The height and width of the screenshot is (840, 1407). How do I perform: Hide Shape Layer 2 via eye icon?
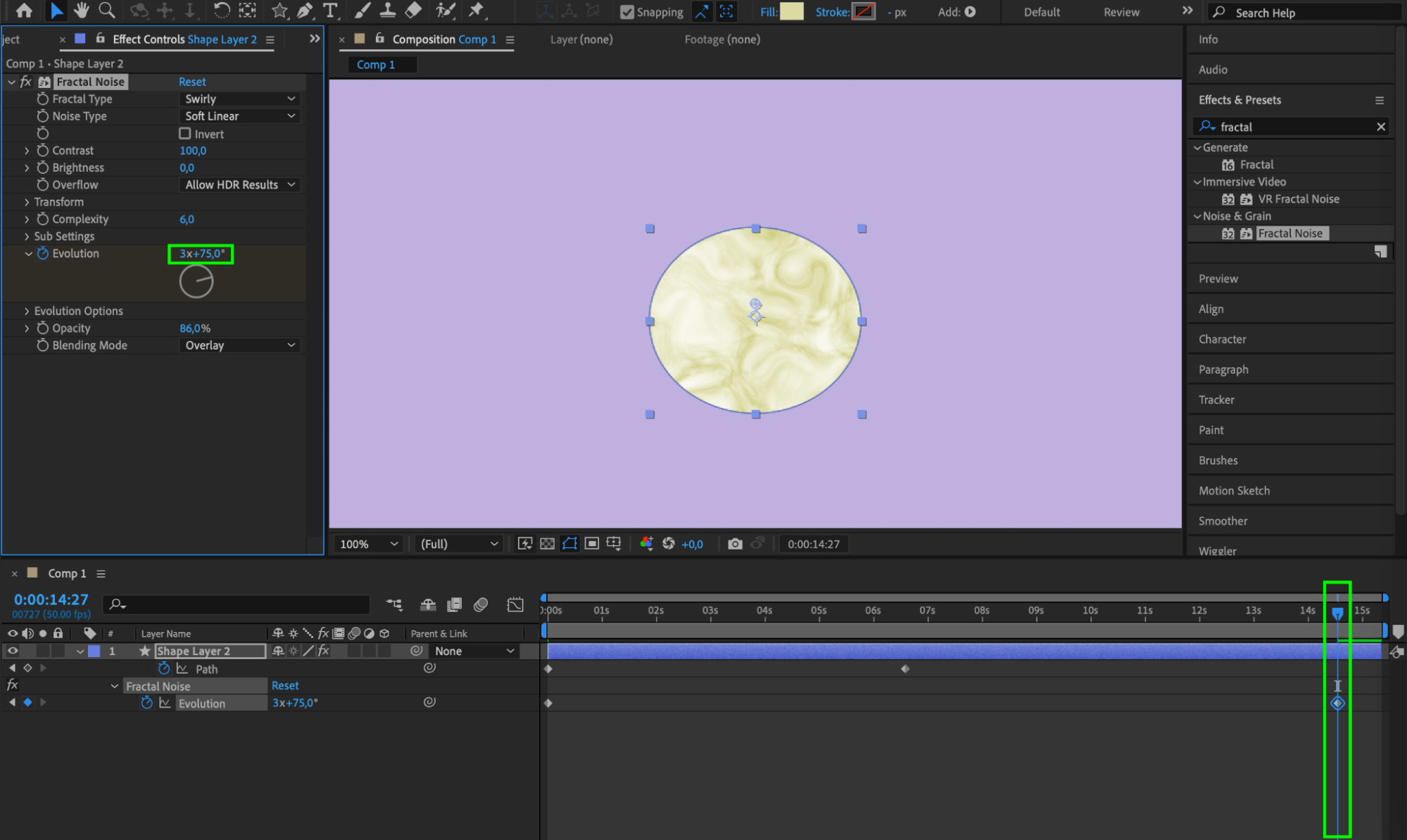pos(13,651)
